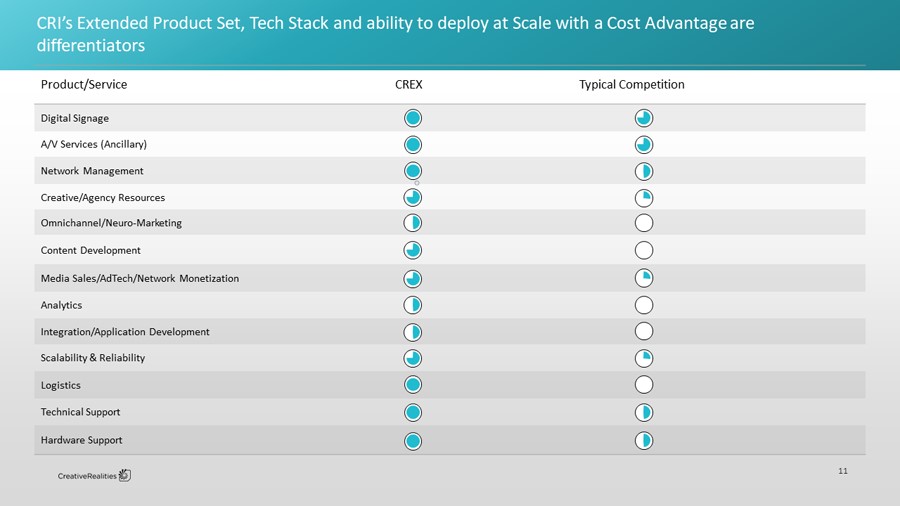Select the Integration/Application Development row label
The image size is (900, 506).
tap(125, 331)
